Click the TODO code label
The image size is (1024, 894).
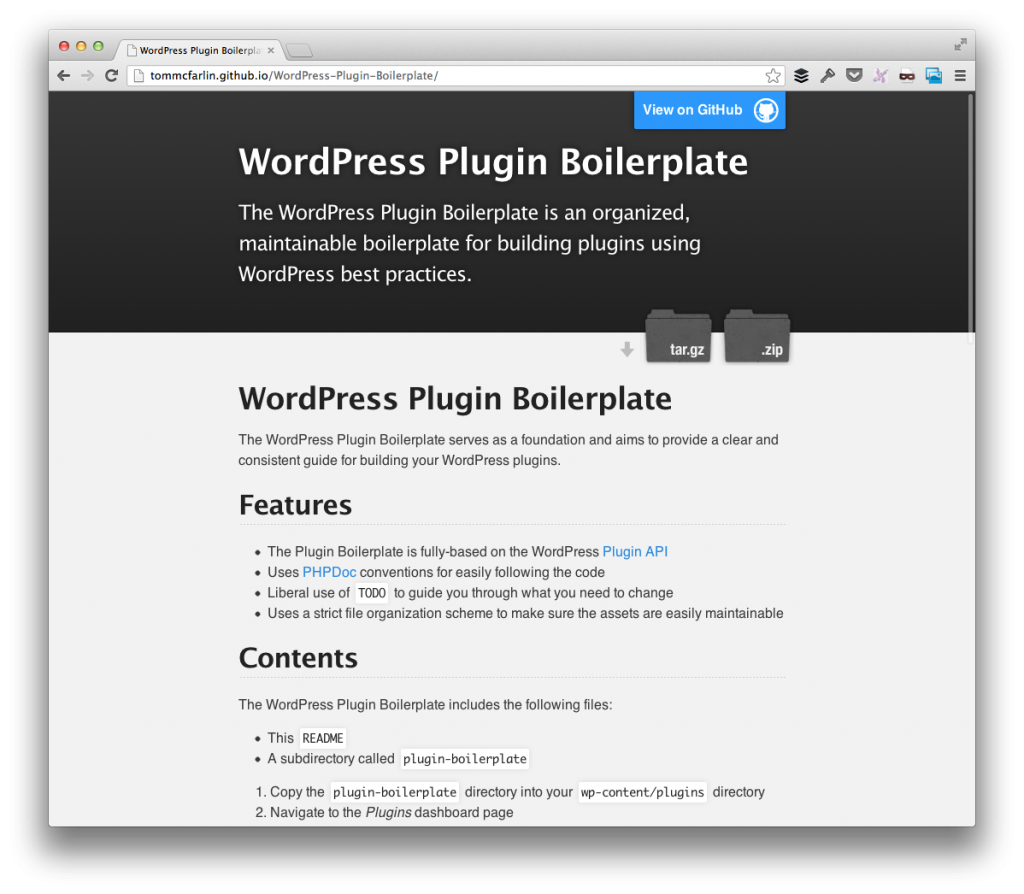[x=372, y=593]
